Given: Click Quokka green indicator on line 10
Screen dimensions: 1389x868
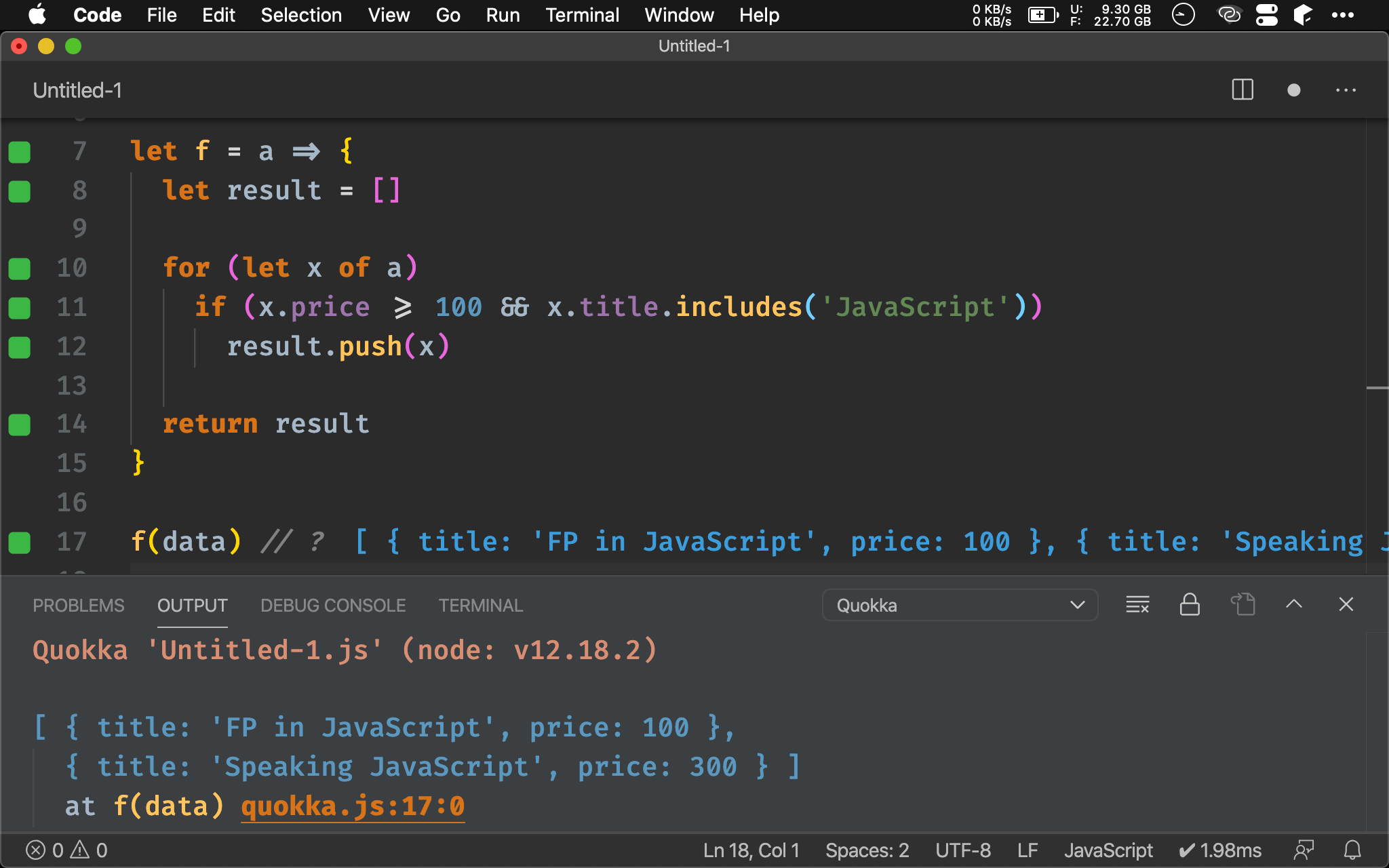Looking at the screenshot, I should (20, 269).
